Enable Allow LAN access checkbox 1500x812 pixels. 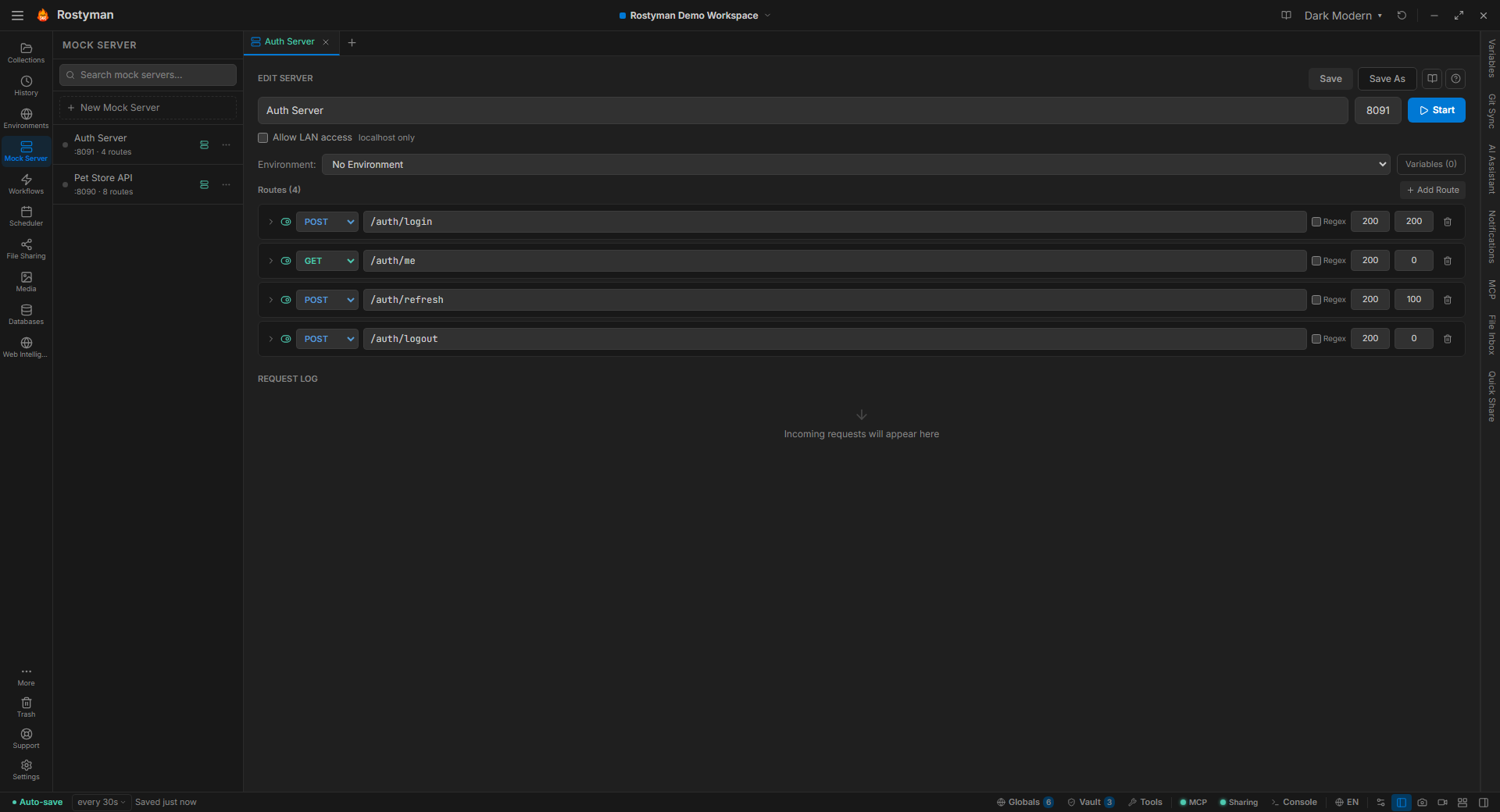(263, 137)
